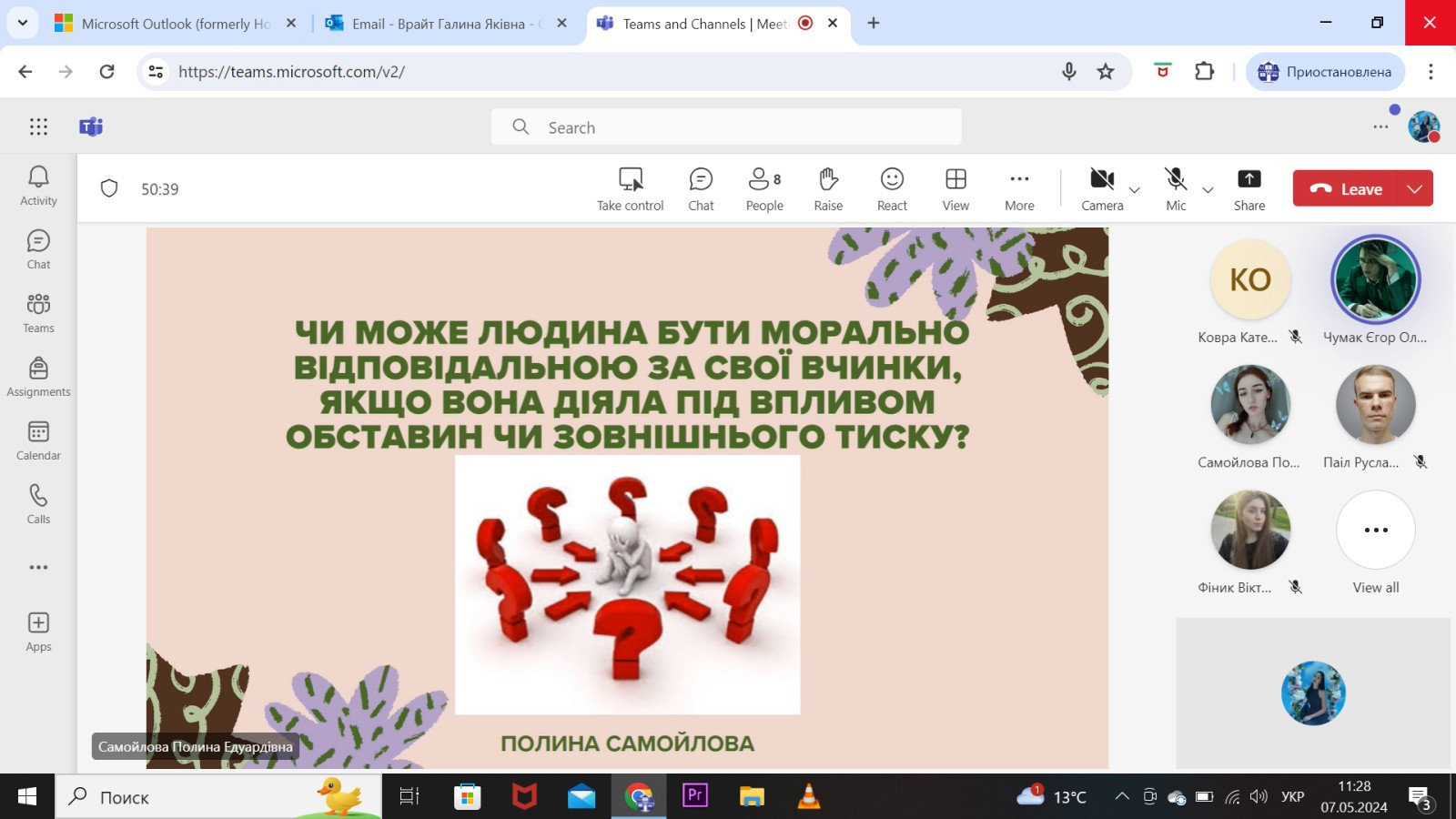Raise your hand in the meeting

[x=828, y=189]
